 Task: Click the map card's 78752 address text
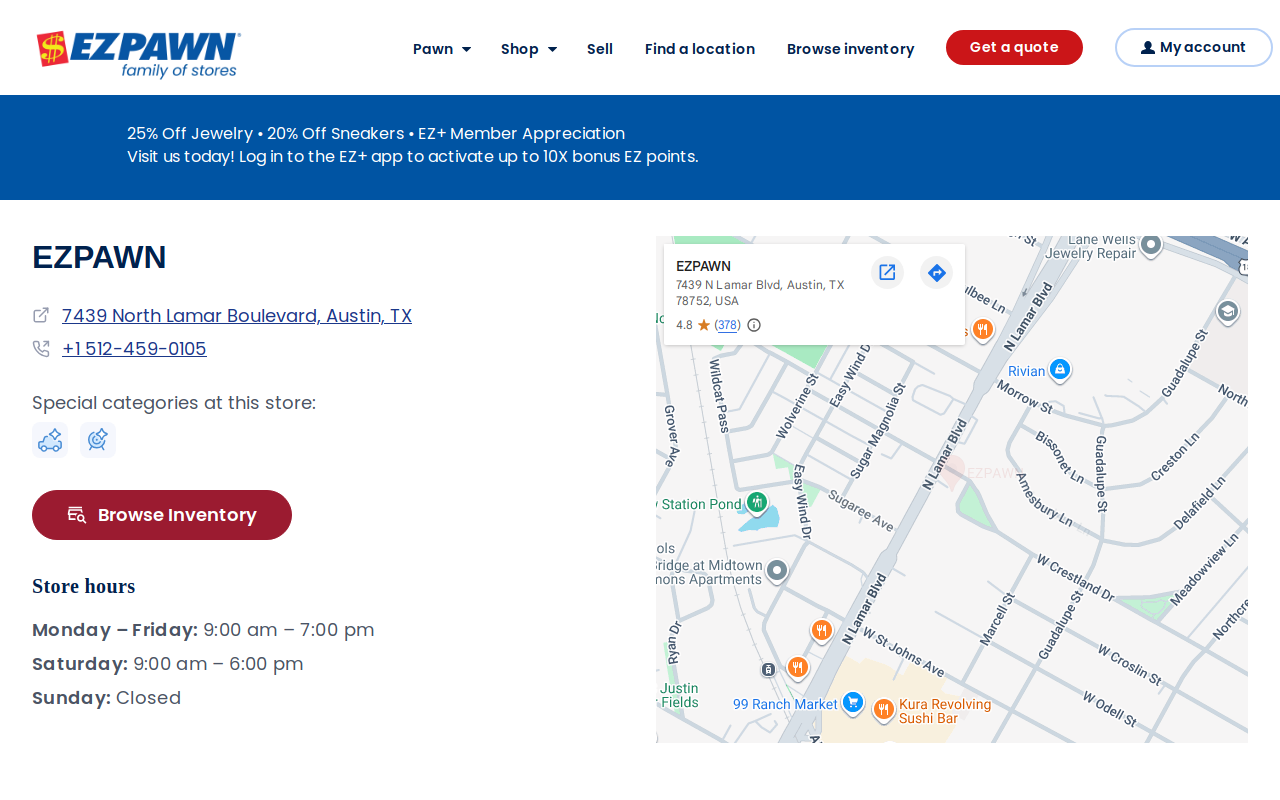tap(761, 293)
